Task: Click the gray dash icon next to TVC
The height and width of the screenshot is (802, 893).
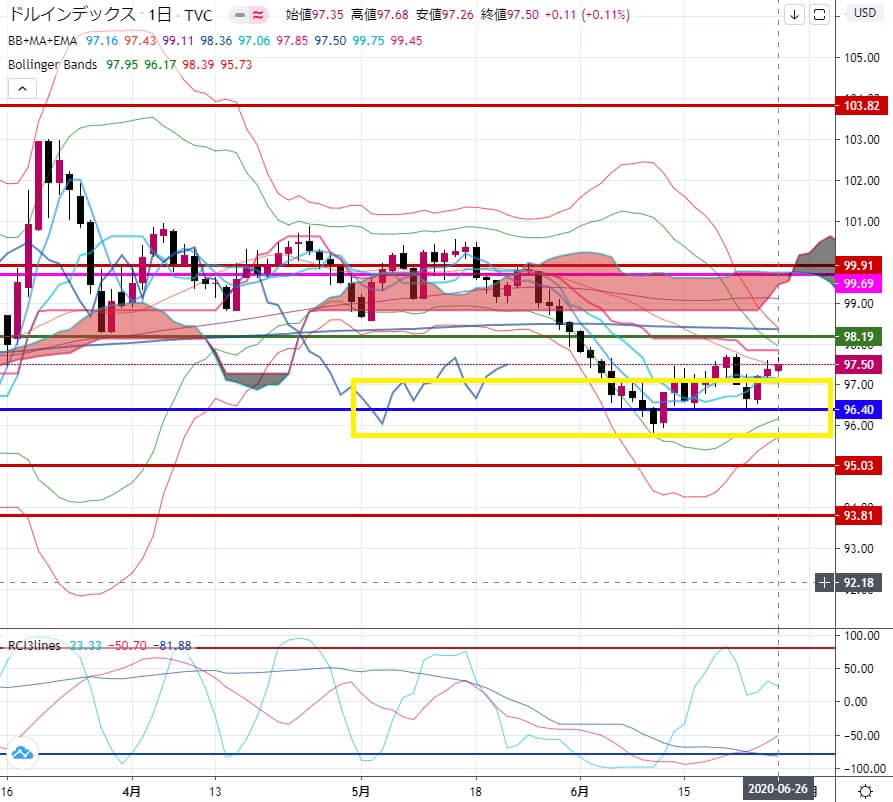Action: [240, 15]
